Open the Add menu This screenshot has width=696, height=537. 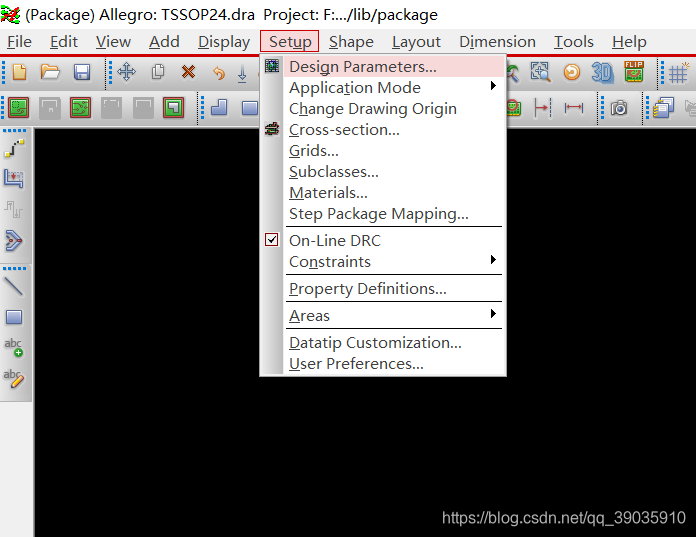164,42
